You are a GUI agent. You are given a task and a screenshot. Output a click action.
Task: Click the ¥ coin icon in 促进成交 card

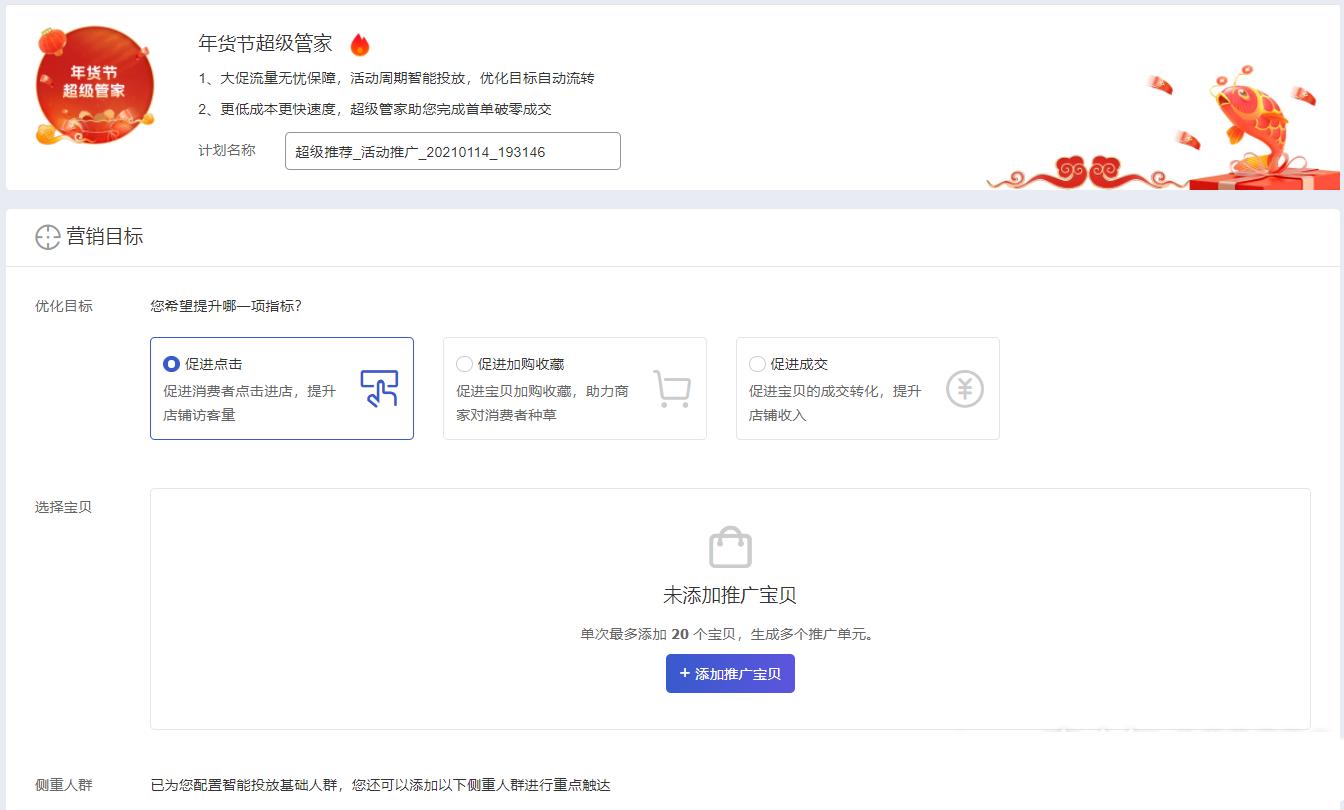[964, 388]
